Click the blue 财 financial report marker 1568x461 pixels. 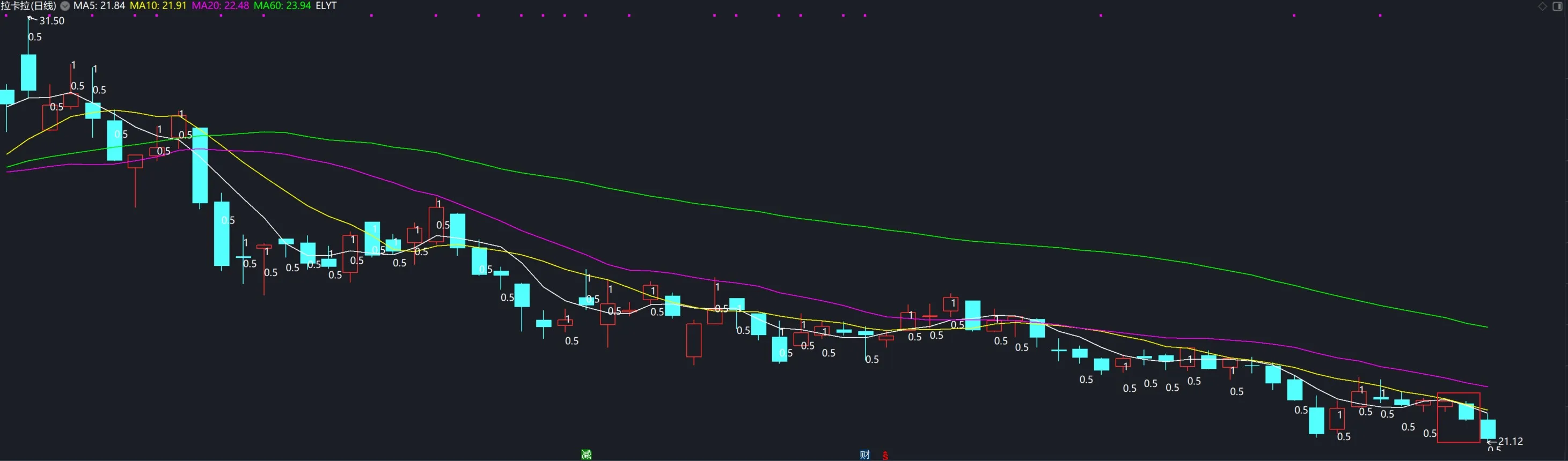click(864, 455)
